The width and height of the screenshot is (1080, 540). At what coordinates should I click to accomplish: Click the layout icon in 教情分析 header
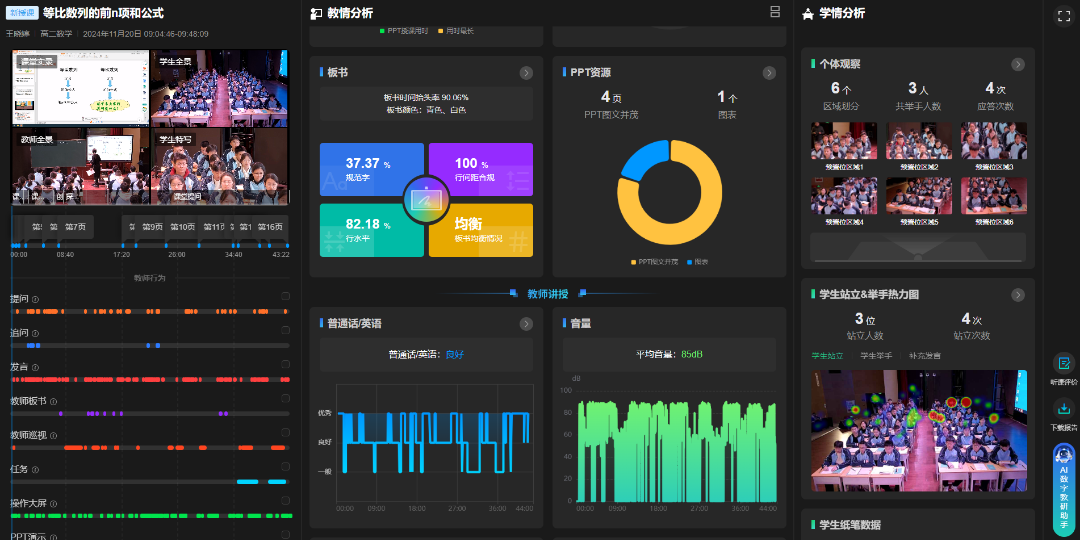pyautogui.click(x=775, y=12)
